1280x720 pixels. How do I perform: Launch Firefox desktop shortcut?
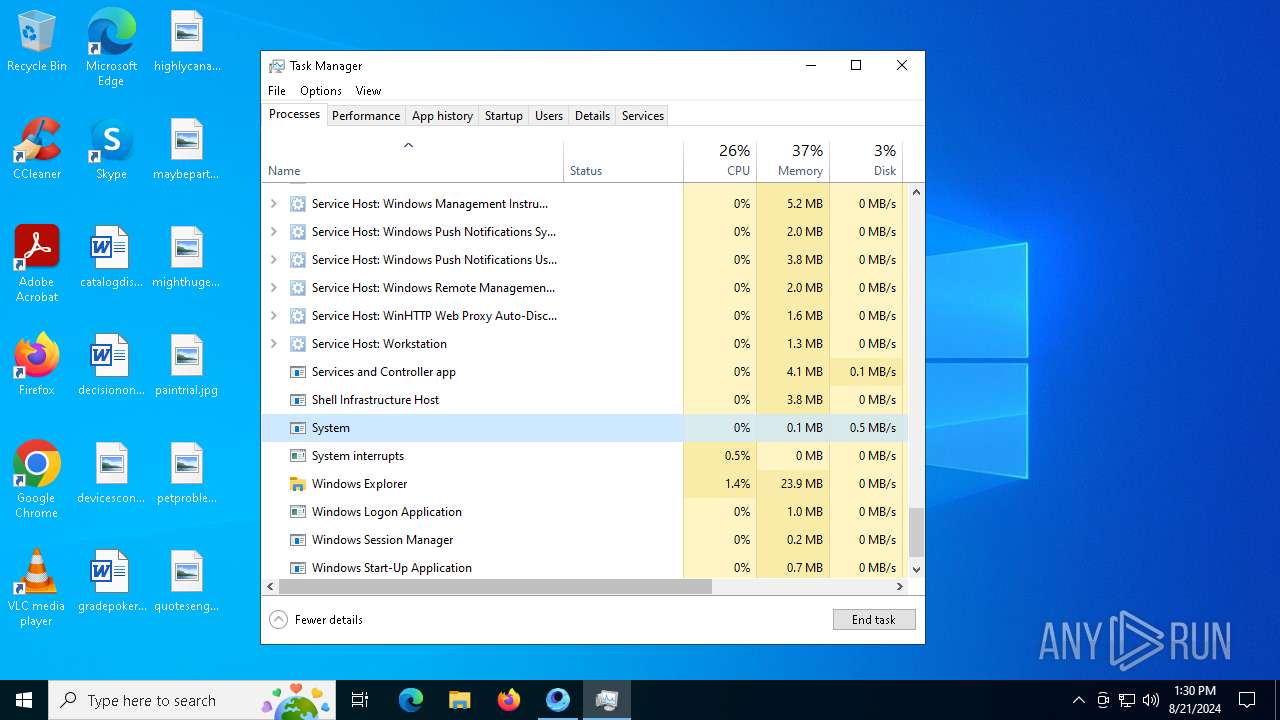pyautogui.click(x=37, y=365)
